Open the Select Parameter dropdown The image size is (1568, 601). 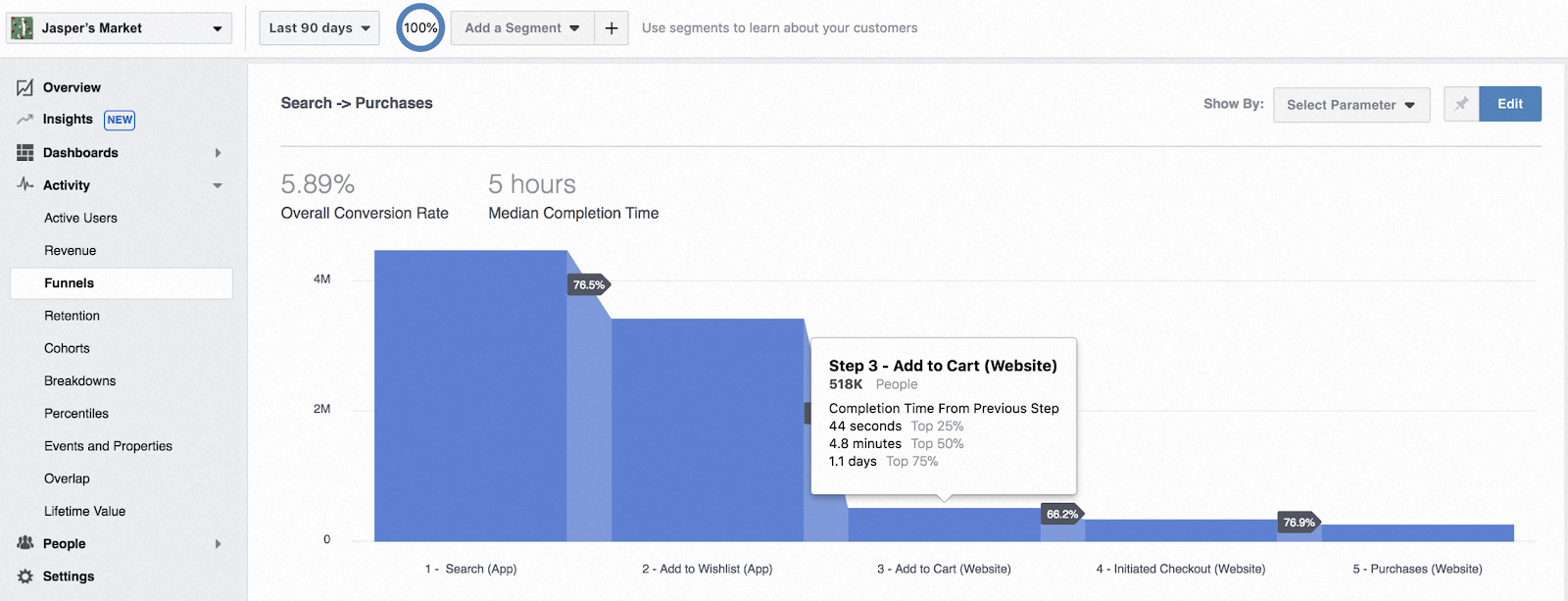click(1350, 105)
